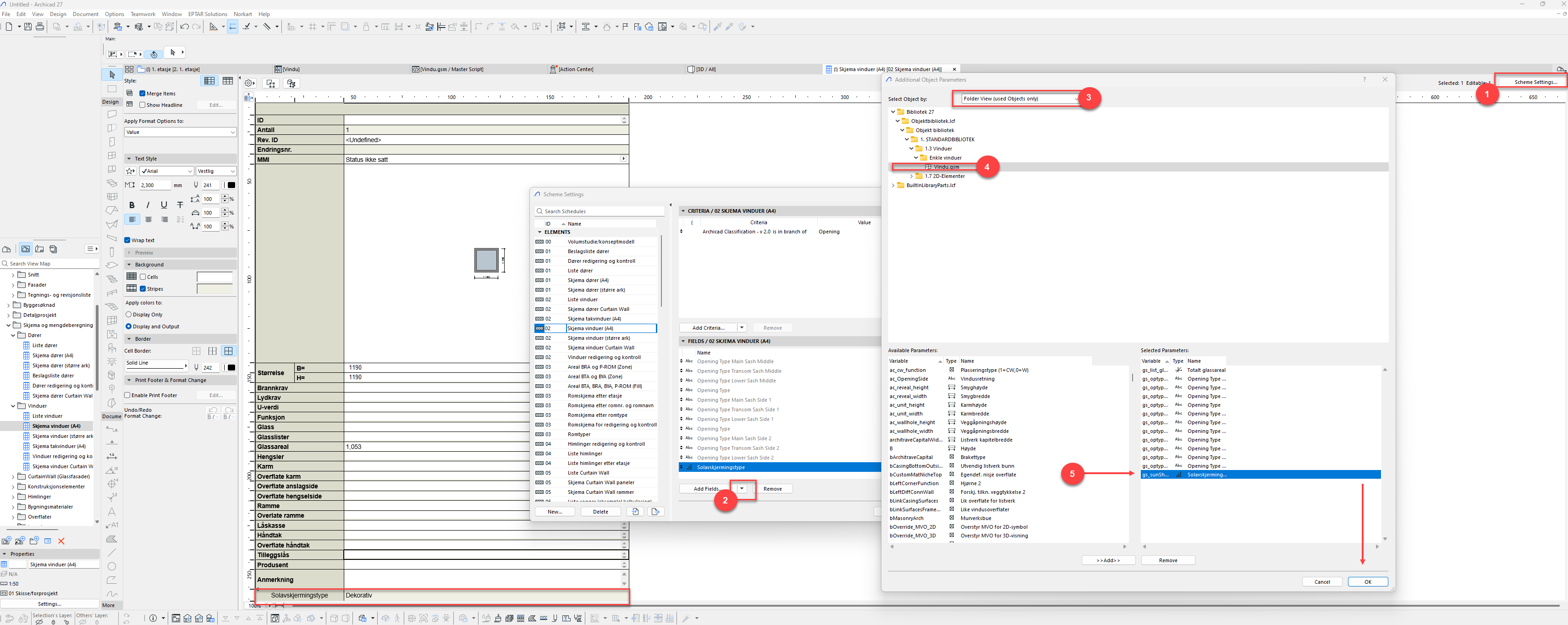Image resolution: width=1568 pixels, height=625 pixels.
Task: Center-align the schedule cell text
Action: [x=149, y=219]
